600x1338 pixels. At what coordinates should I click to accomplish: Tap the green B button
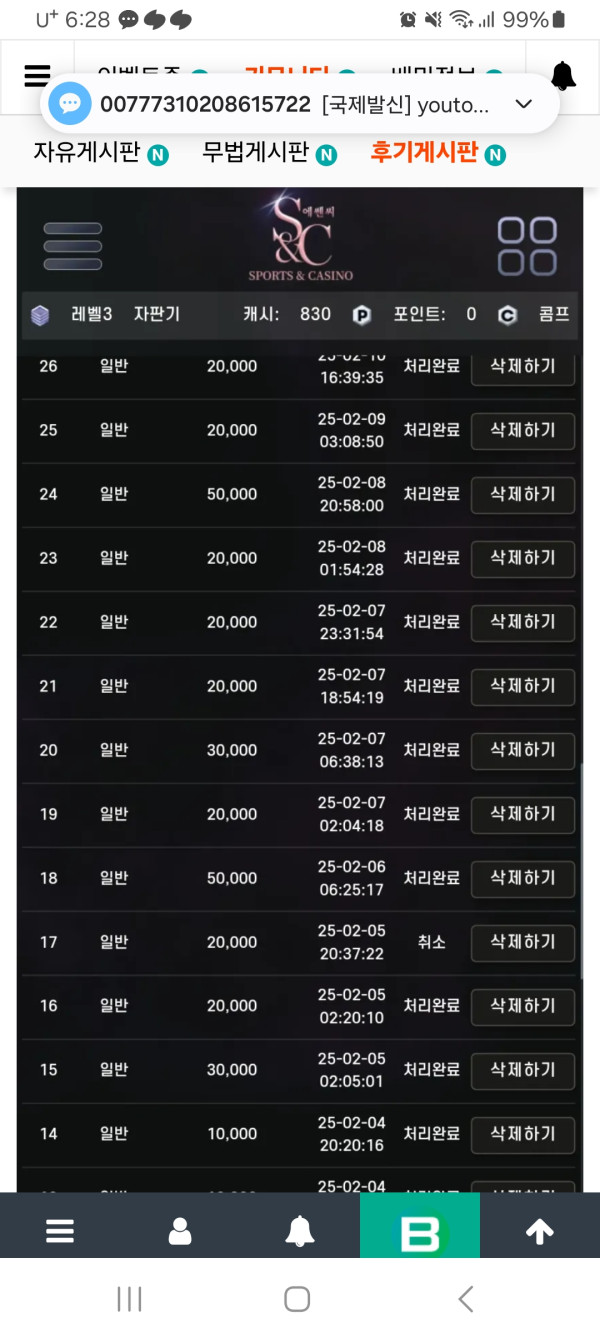[420, 1225]
